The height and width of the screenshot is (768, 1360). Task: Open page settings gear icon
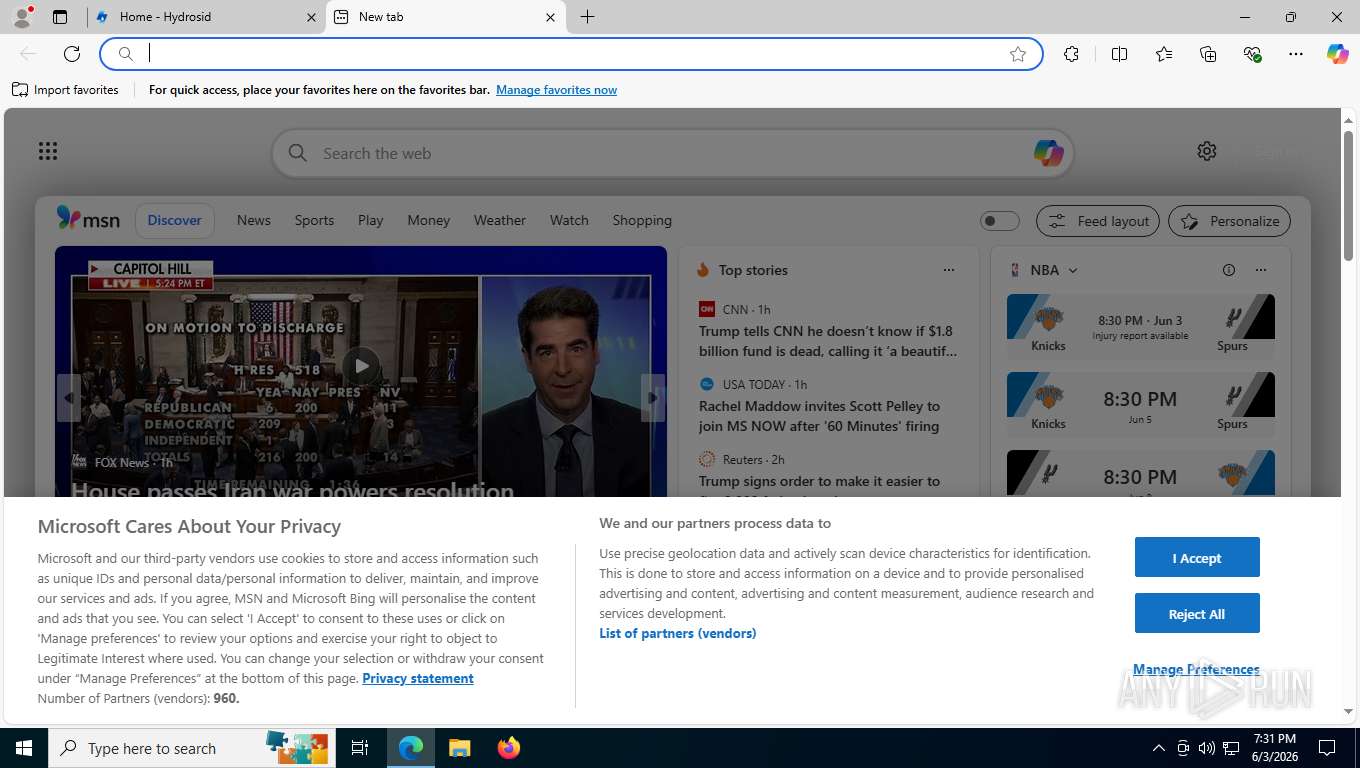pyautogui.click(x=1207, y=151)
